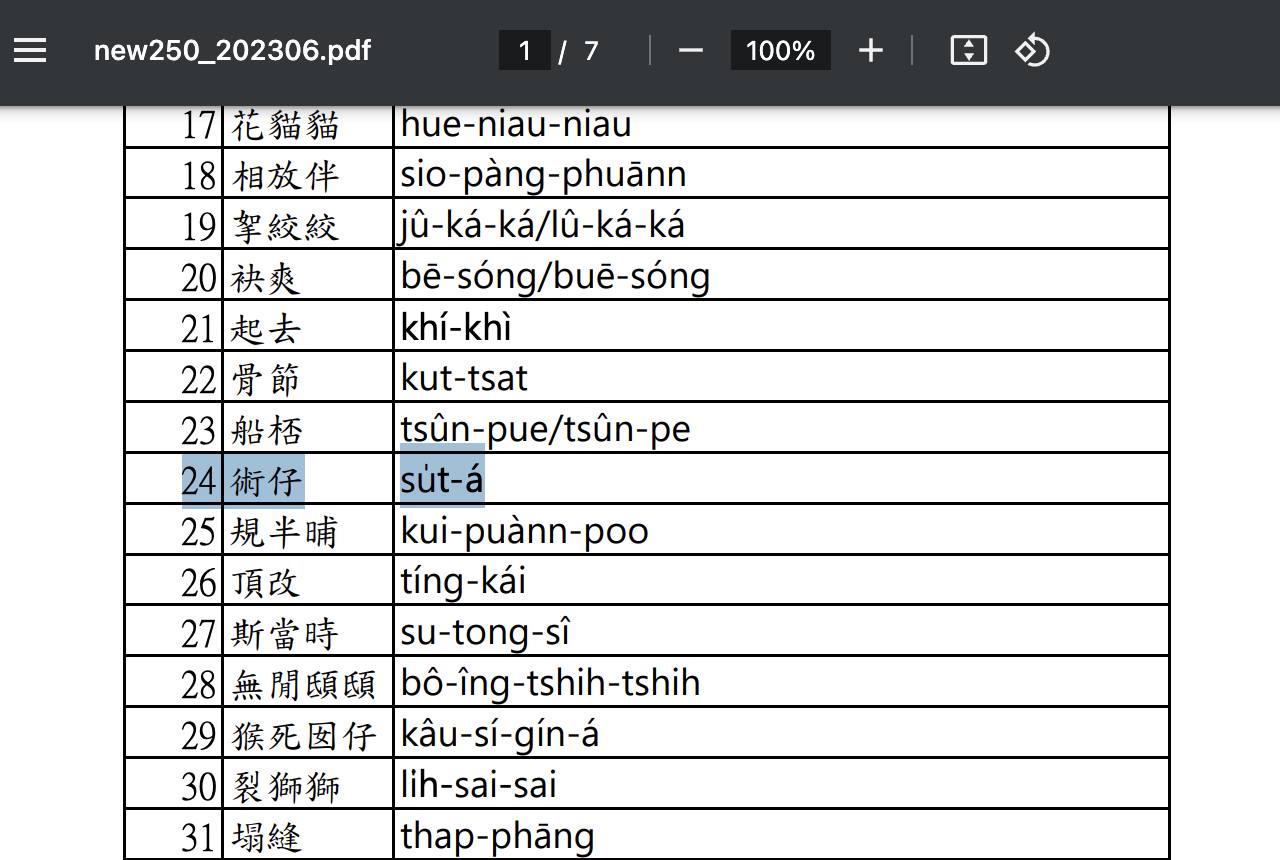This screenshot has width=1280, height=860.
Task: Select 相放伴 in row 18
Action: click(x=286, y=177)
